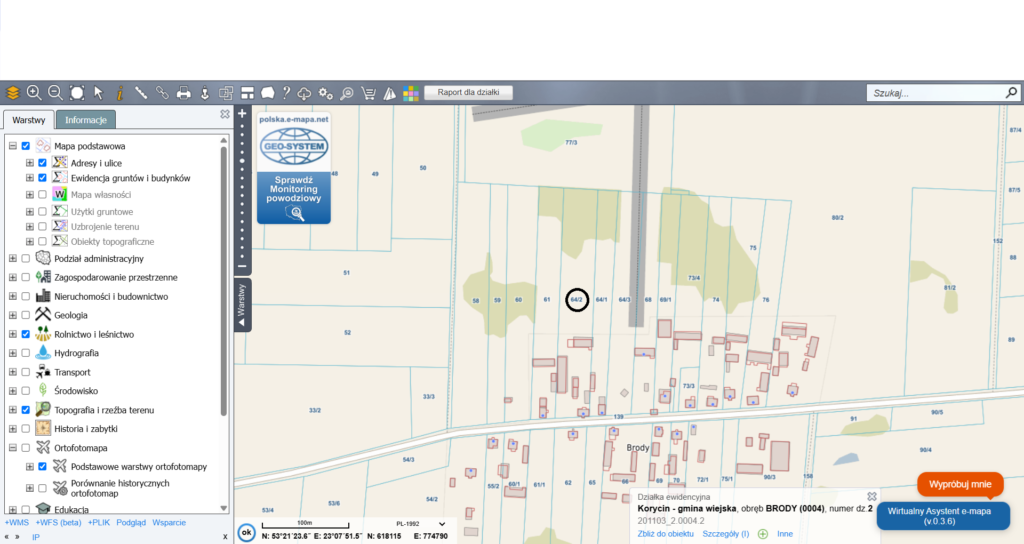Click the Raport dla działki button
The width and height of the screenshot is (1024, 544).
pos(469,93)
